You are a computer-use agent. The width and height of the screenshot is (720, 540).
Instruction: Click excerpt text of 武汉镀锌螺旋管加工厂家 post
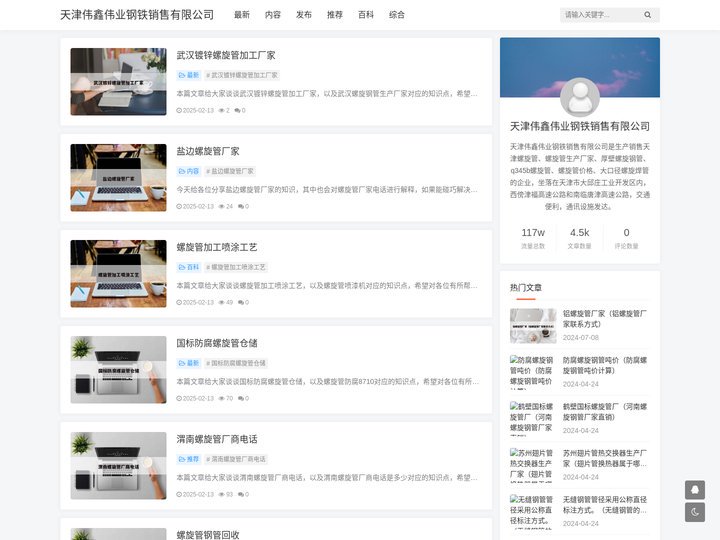327,94
